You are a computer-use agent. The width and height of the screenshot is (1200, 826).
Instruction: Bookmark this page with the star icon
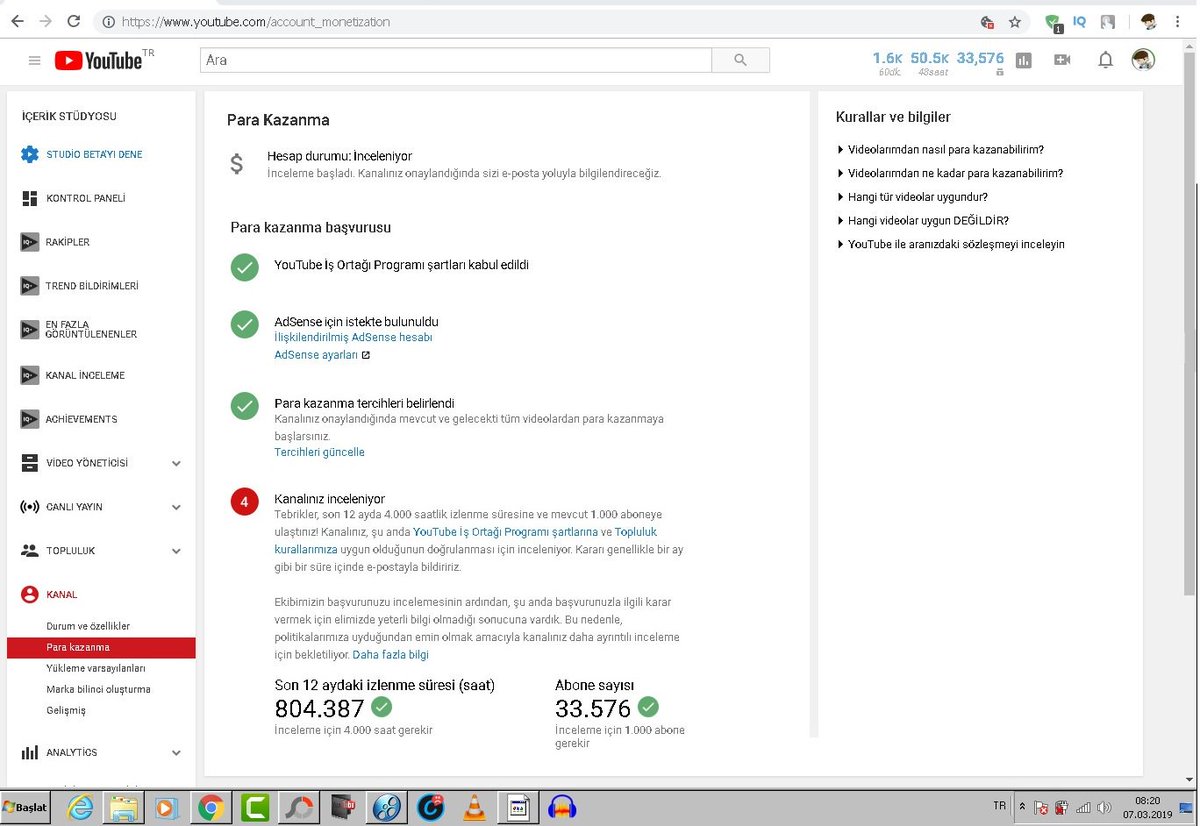pos(1015,21)
